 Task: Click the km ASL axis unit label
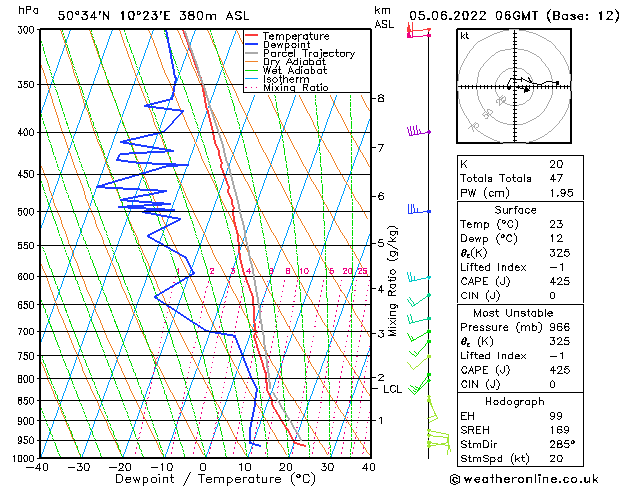(x=384, y=17)
